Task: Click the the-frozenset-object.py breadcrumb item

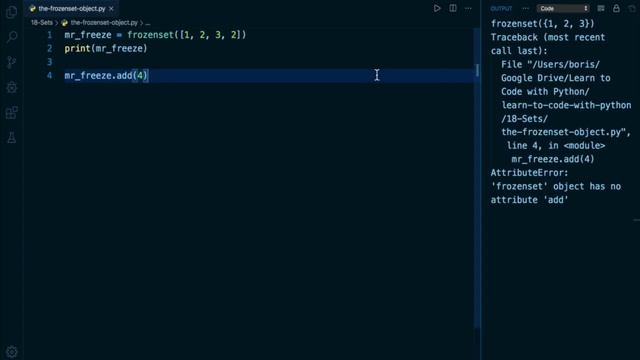Action: pos(104,23)
